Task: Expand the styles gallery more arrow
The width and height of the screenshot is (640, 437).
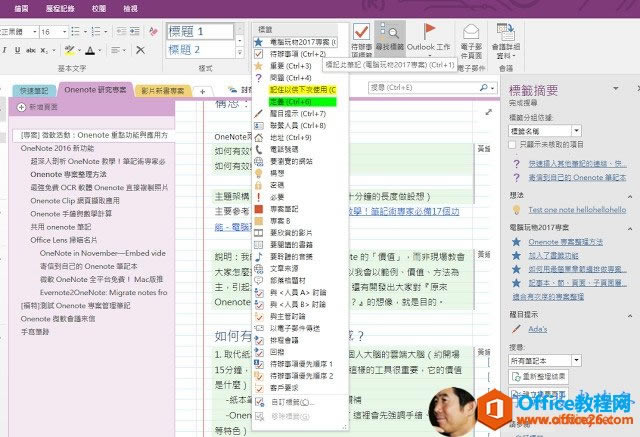Action: [240, 52]
